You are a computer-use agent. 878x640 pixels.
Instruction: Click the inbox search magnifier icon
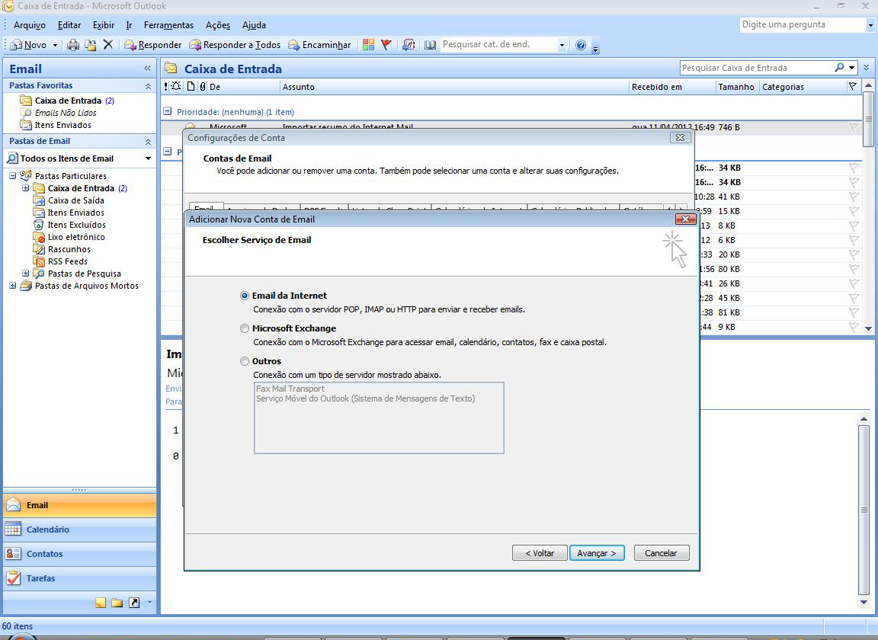point(839,68)
